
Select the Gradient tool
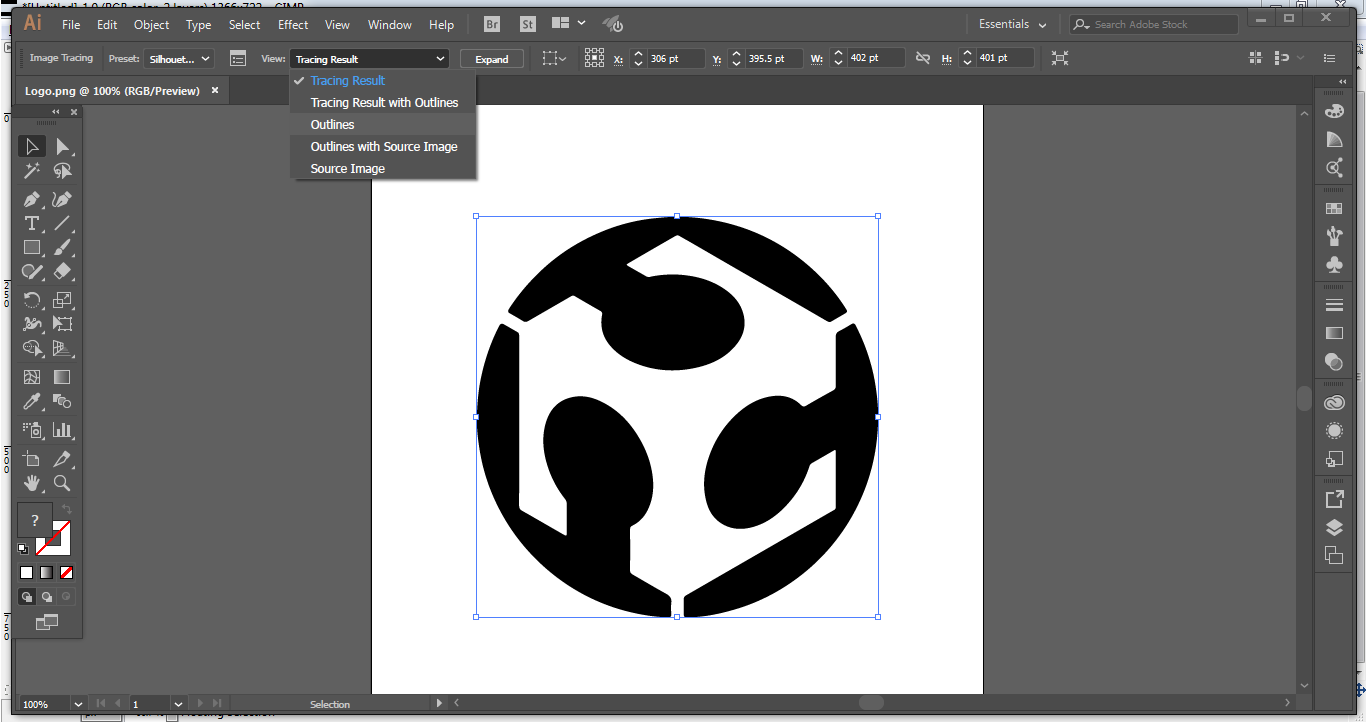[62, 377]
